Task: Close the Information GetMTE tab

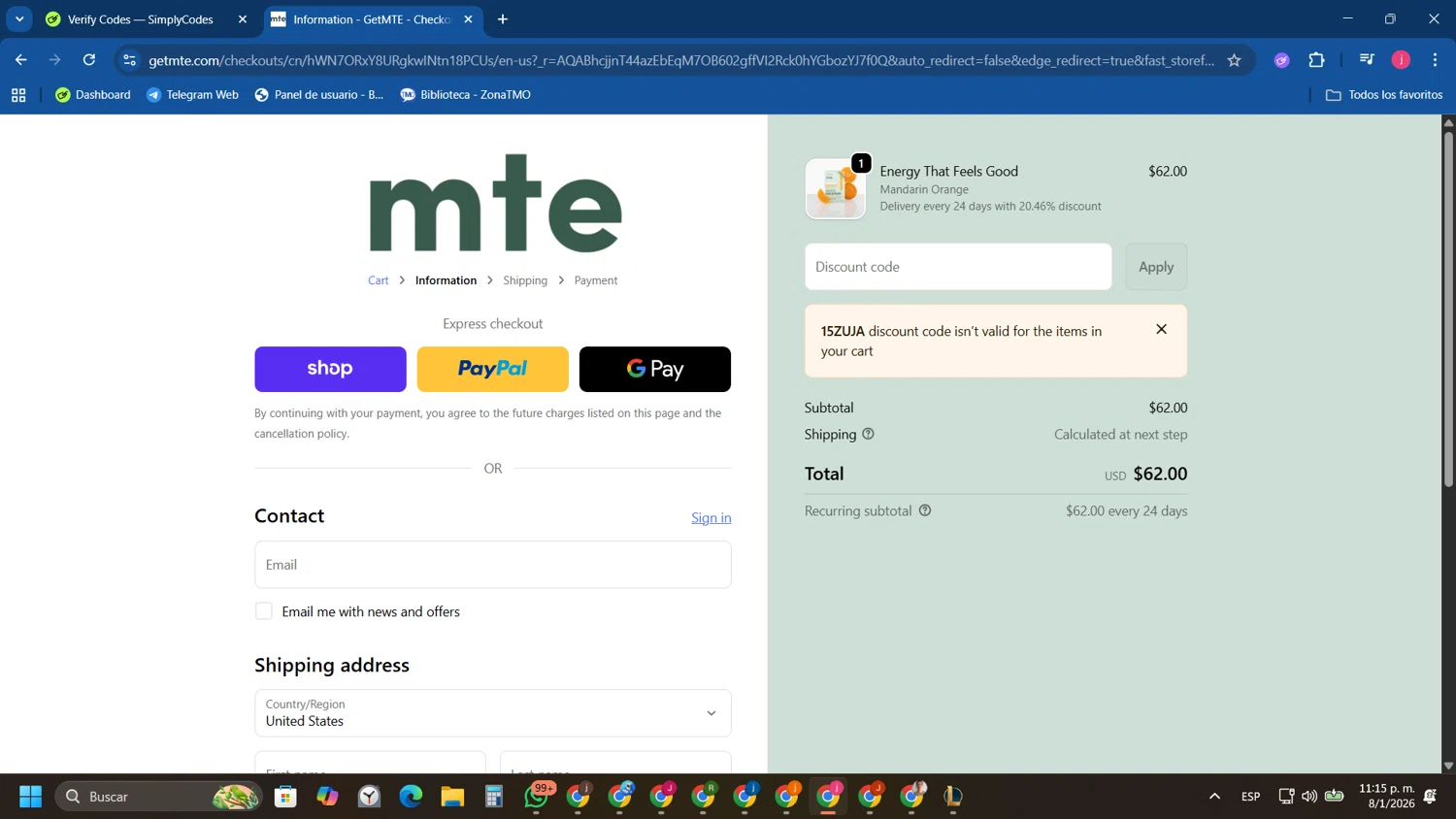Action: [468, 19]
